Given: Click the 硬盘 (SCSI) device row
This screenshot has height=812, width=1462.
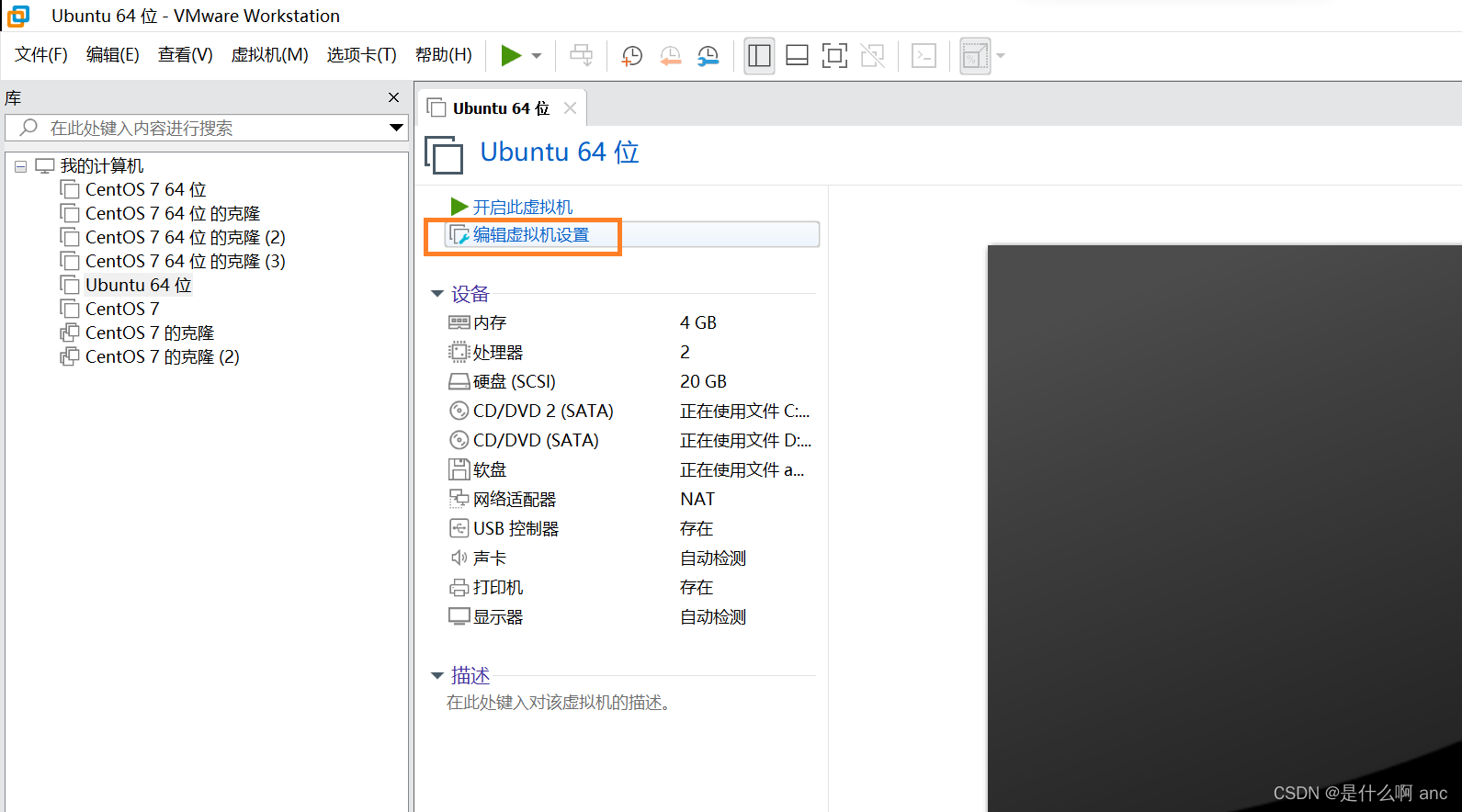Looking at the screenshot, I should pyautogui.click(x=632, y=382).
